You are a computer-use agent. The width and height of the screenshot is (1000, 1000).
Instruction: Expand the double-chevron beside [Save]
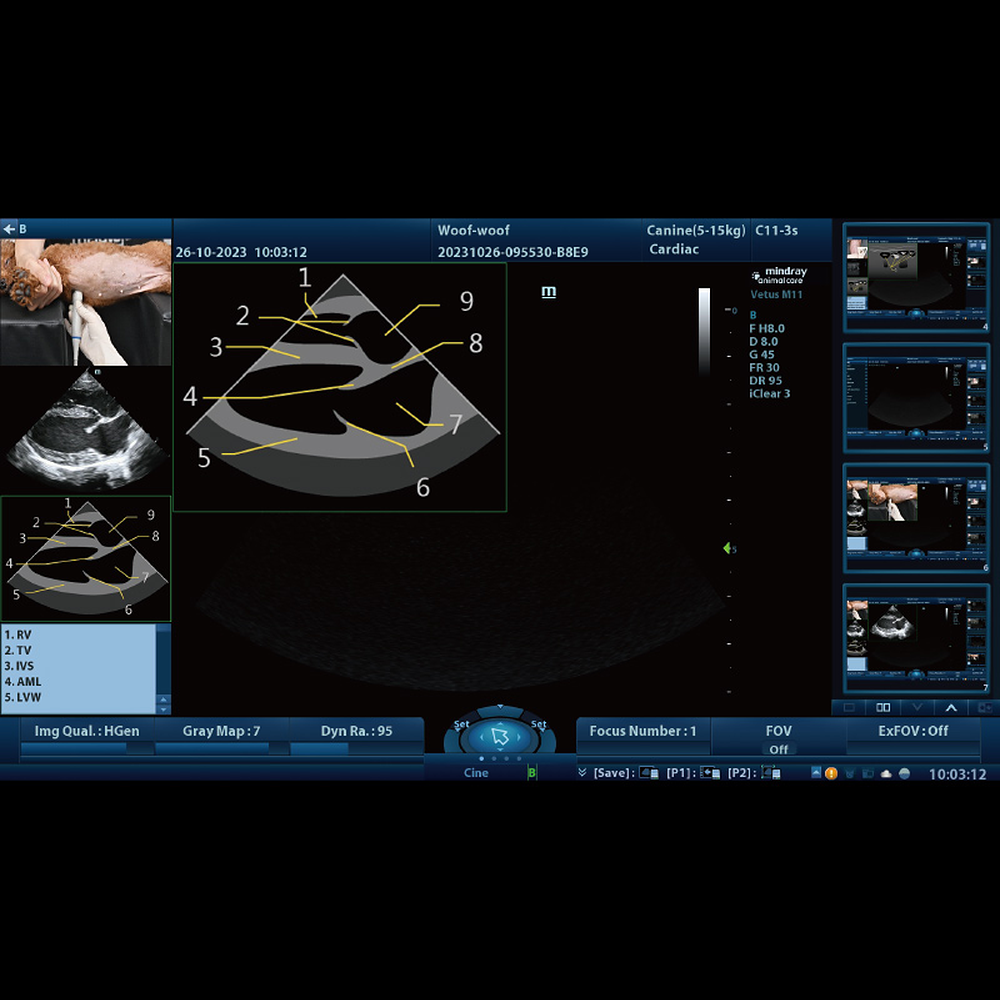tap(582, 772)
